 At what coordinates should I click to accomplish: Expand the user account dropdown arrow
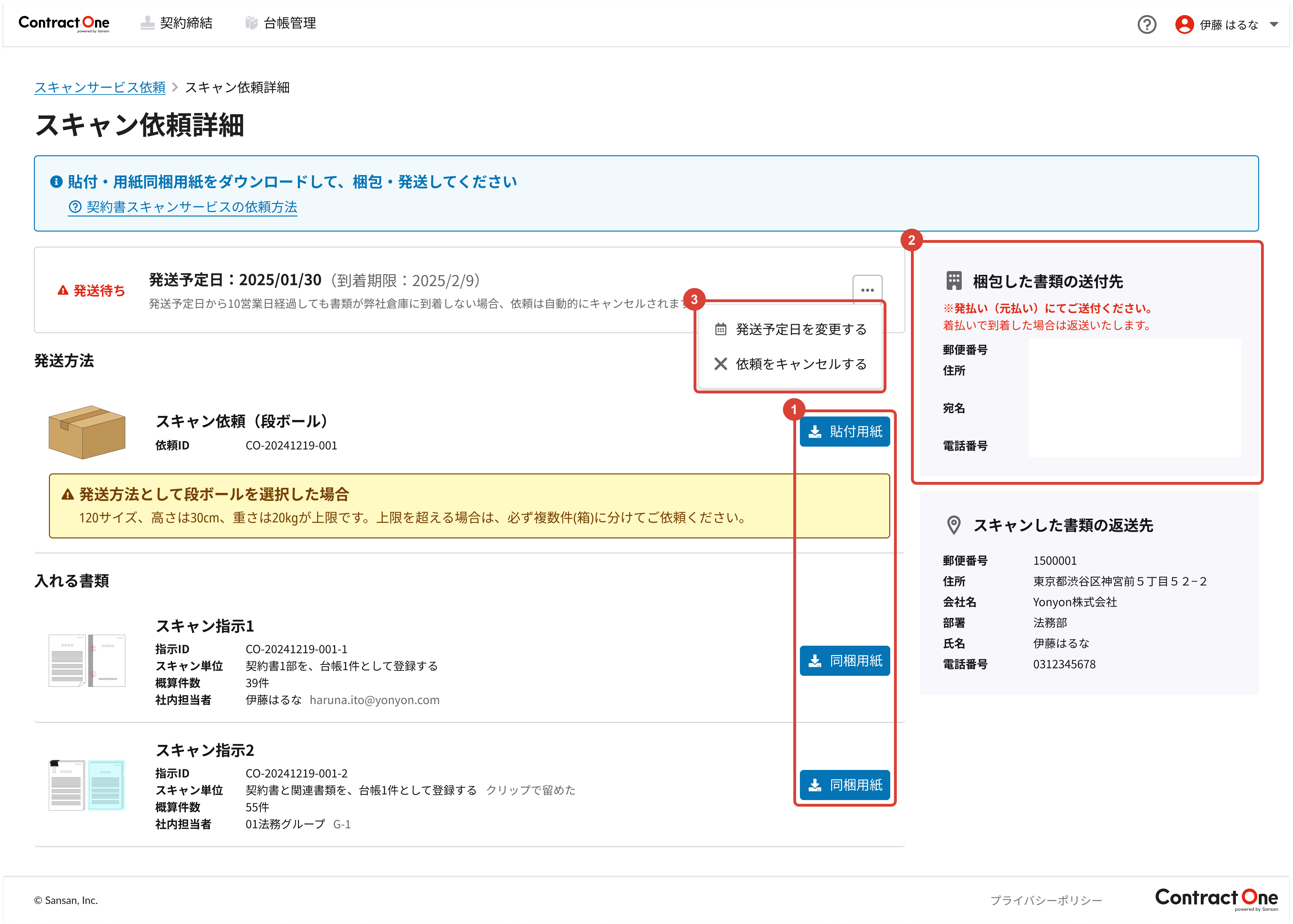click(x=1274, y=24)
